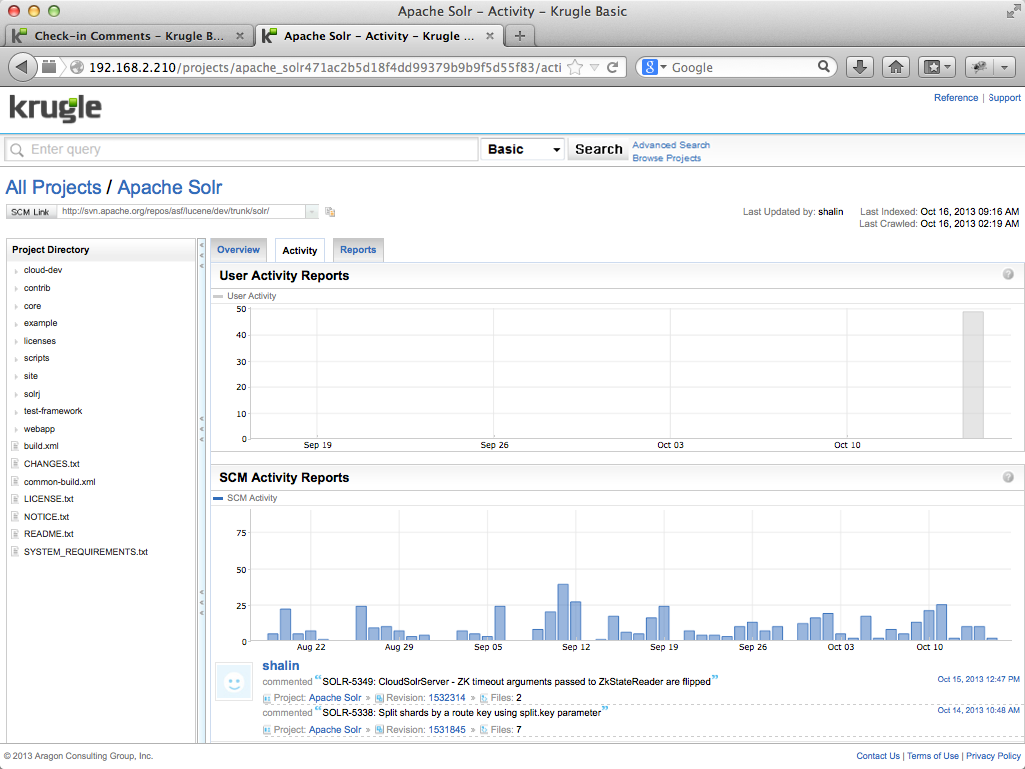Go to the browser home page icon
Image resolution: width=1025 pixels, height=769 pixels.
point(896,67)
